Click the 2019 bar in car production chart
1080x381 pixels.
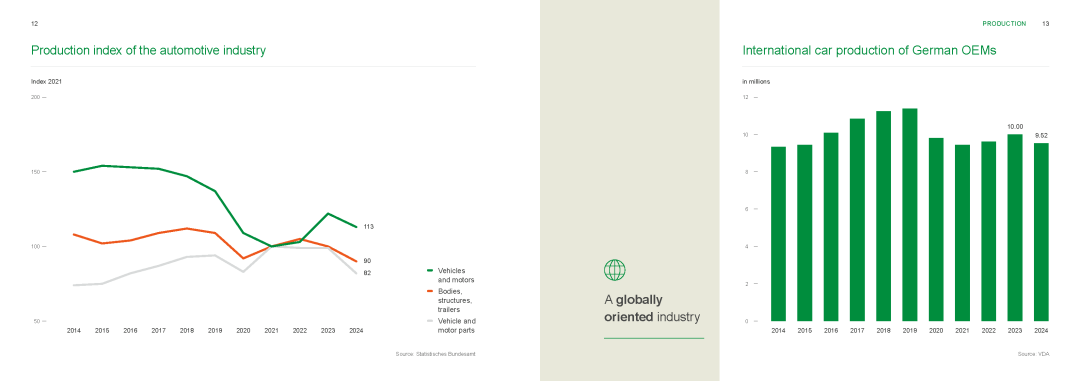(x=910, y=214)
